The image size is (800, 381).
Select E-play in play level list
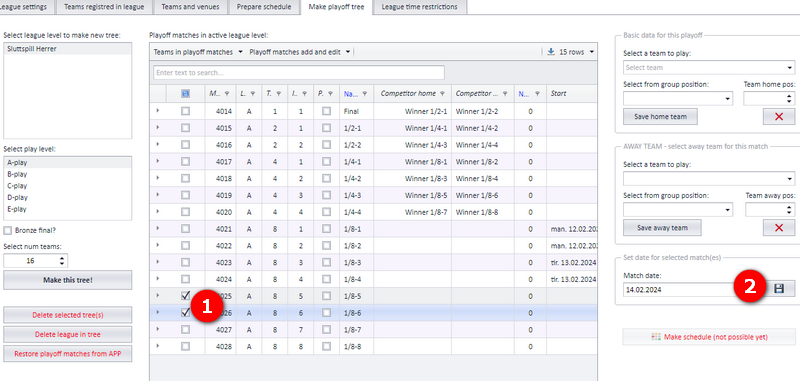pos(67,209)
